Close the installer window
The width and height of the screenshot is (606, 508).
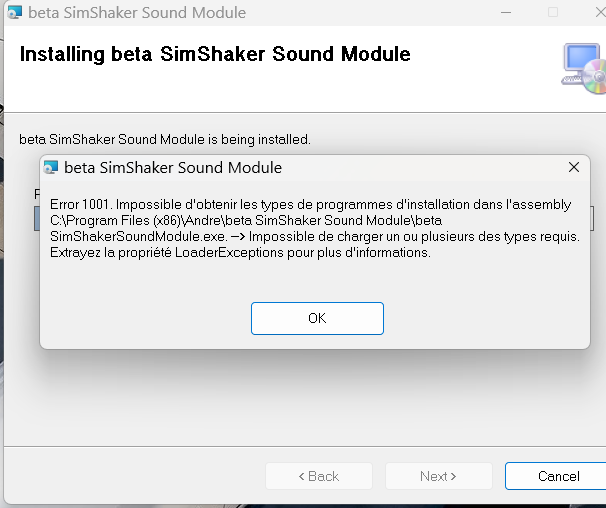coord(600,12)
